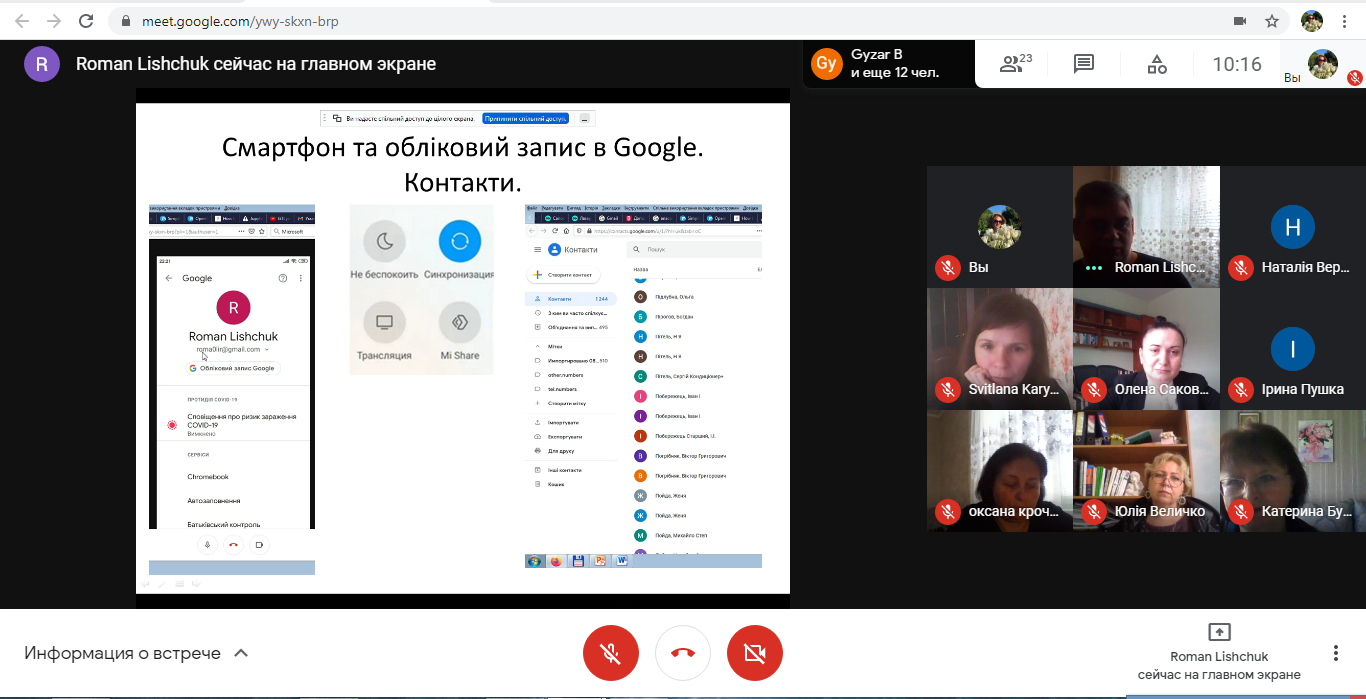The height and width of the screenshot is (699, 1366).
Task: Open the meeting chat panel
Action: (x=1084, y=65)
